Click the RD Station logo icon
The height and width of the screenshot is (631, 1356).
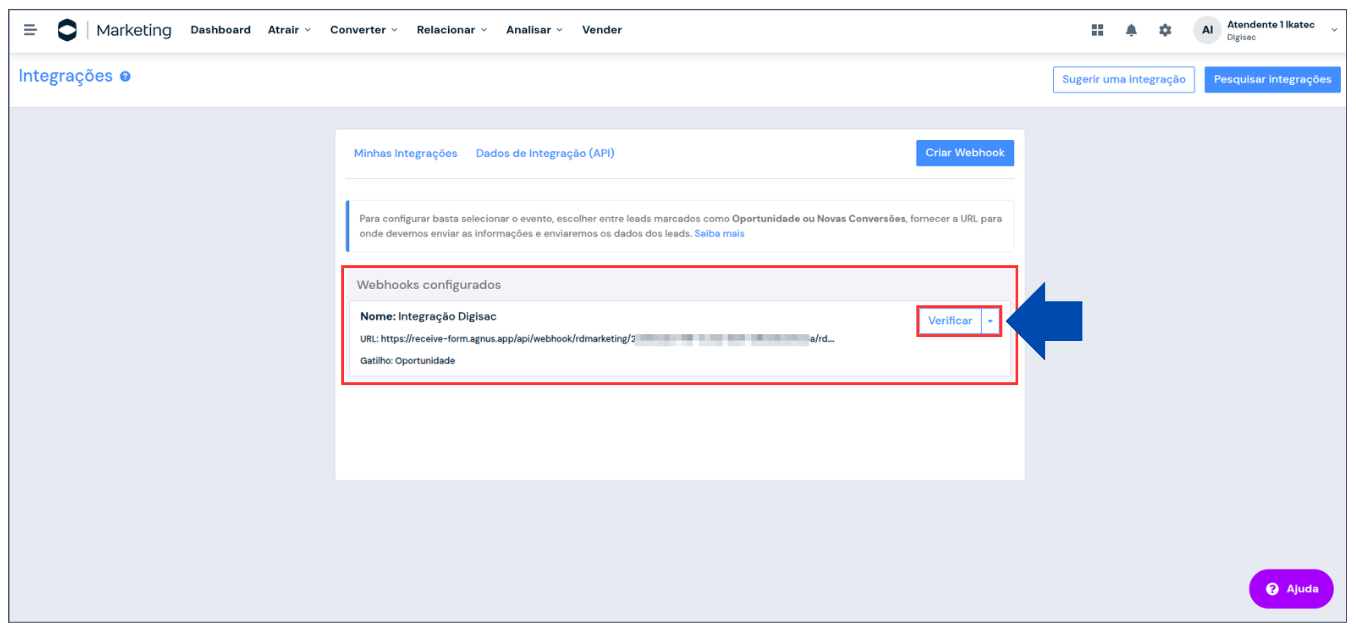[x=67, y=30]
